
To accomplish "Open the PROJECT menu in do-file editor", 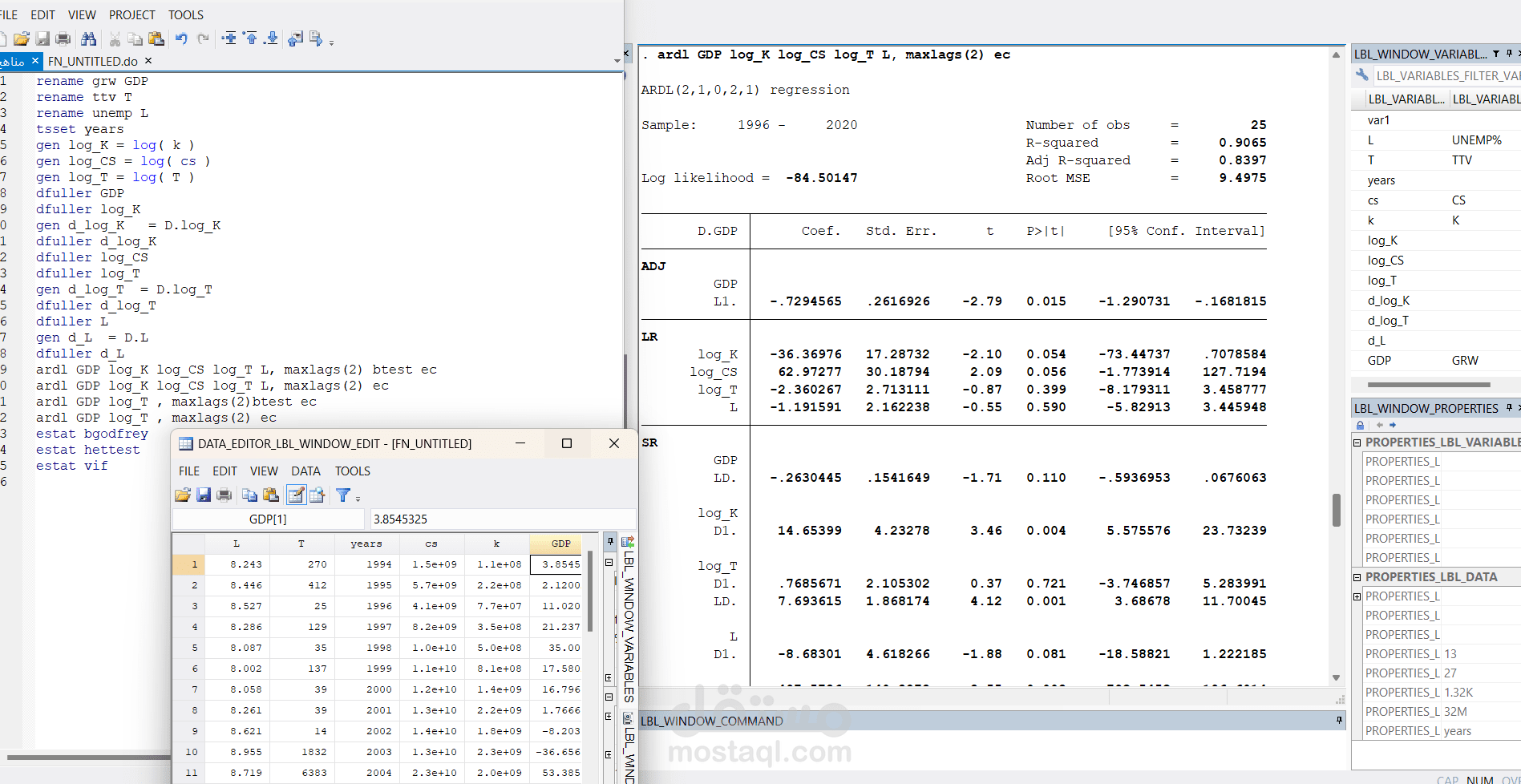I will (x=132, y=15).
